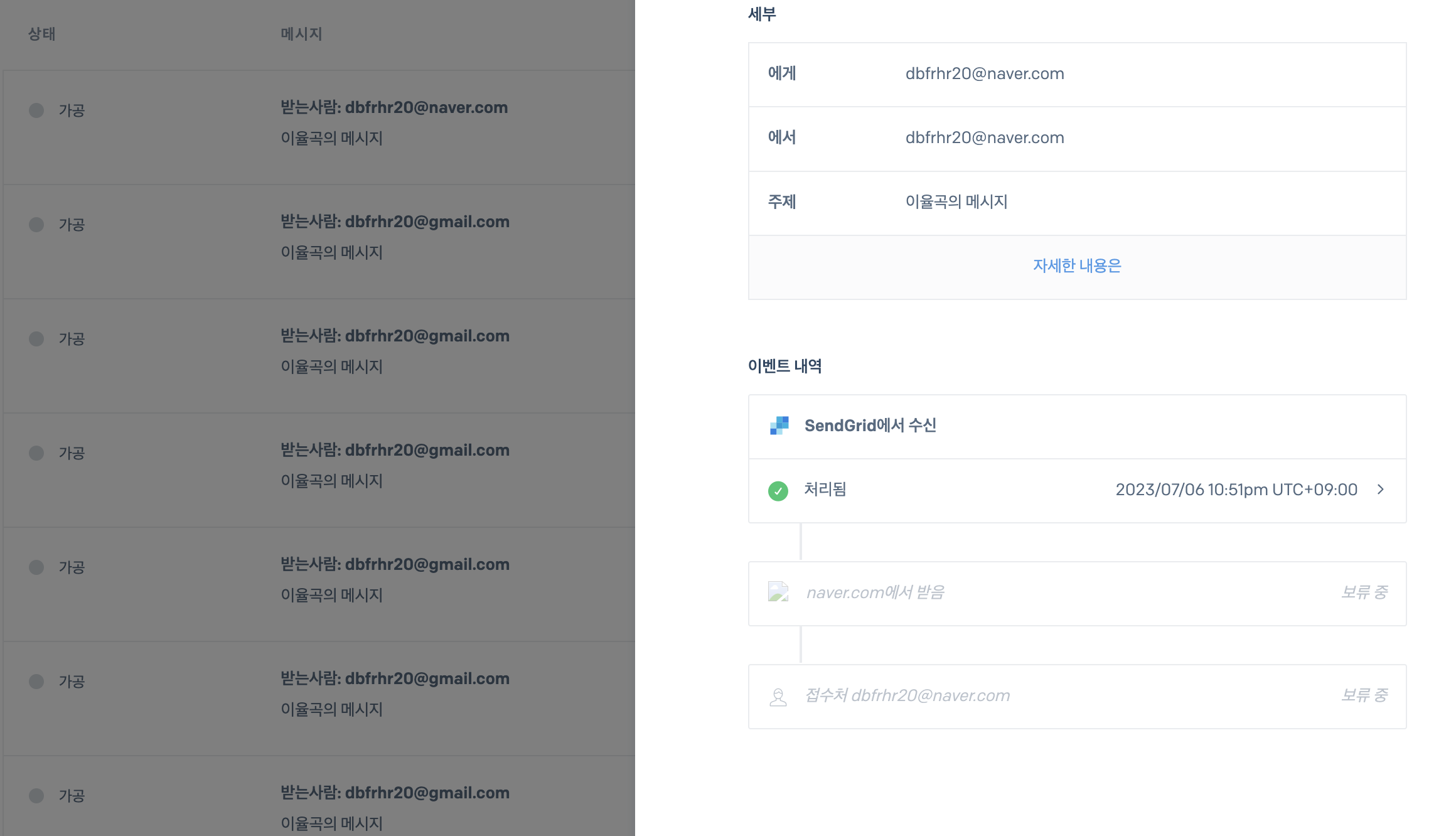Click sixth row gray status dot
This screenshot has height=836, width=1456.
[x=36, y=682]
